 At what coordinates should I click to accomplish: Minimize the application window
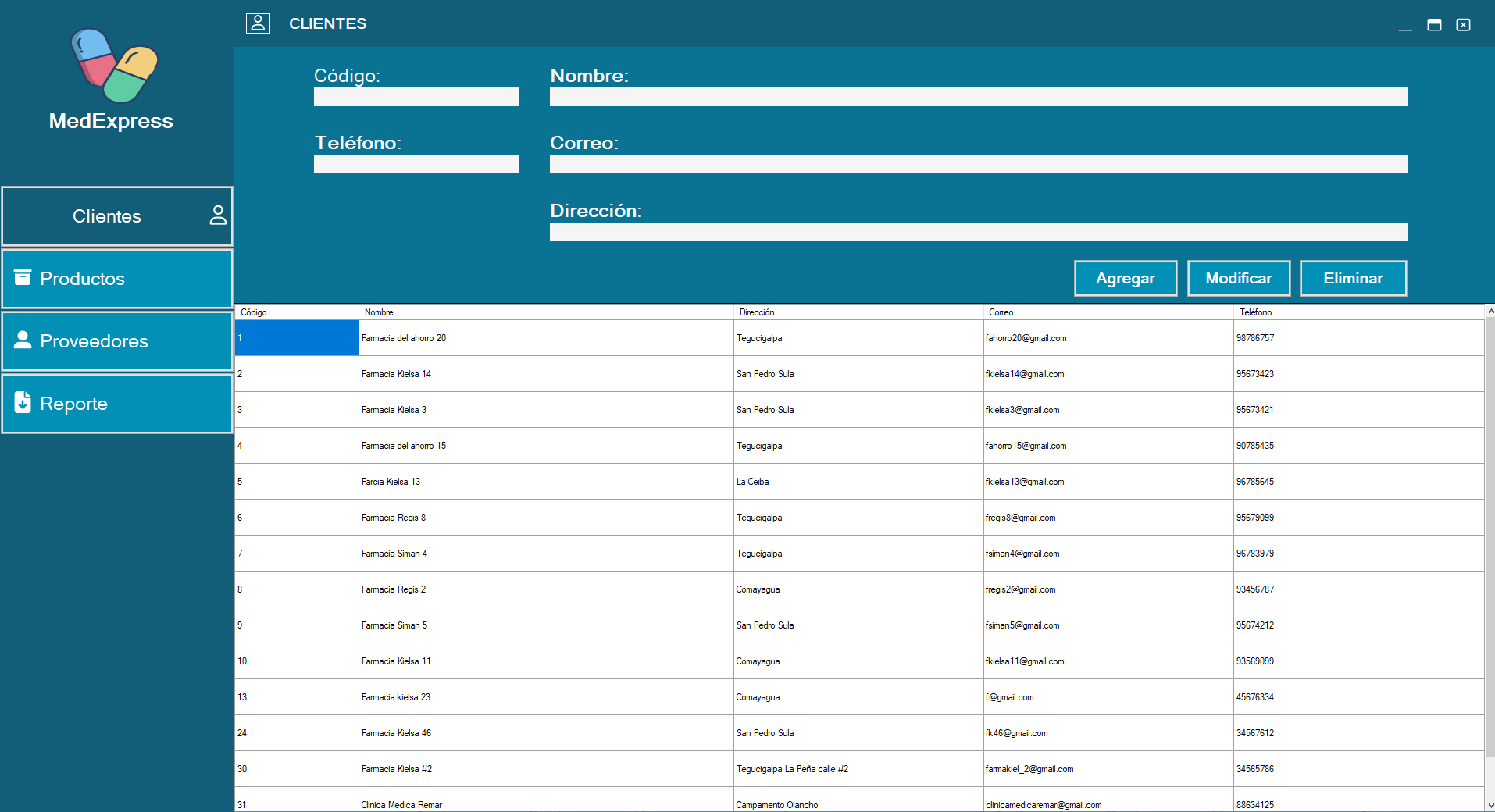click(1405, 25)
